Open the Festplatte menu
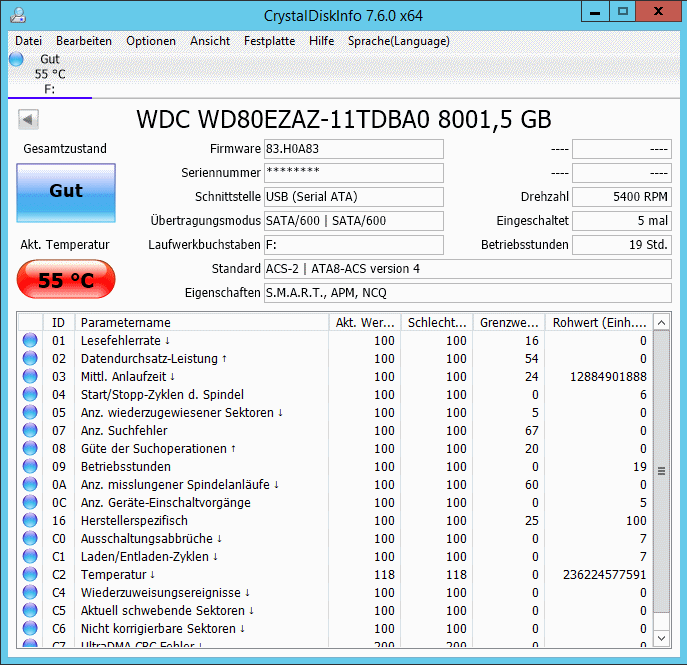This screenshot has height=665, width=687. pos(269,41)
